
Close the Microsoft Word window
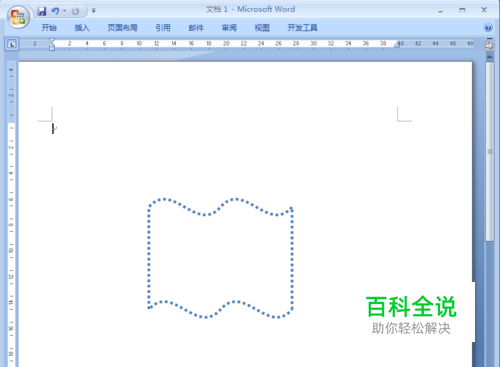click(484, 10)
